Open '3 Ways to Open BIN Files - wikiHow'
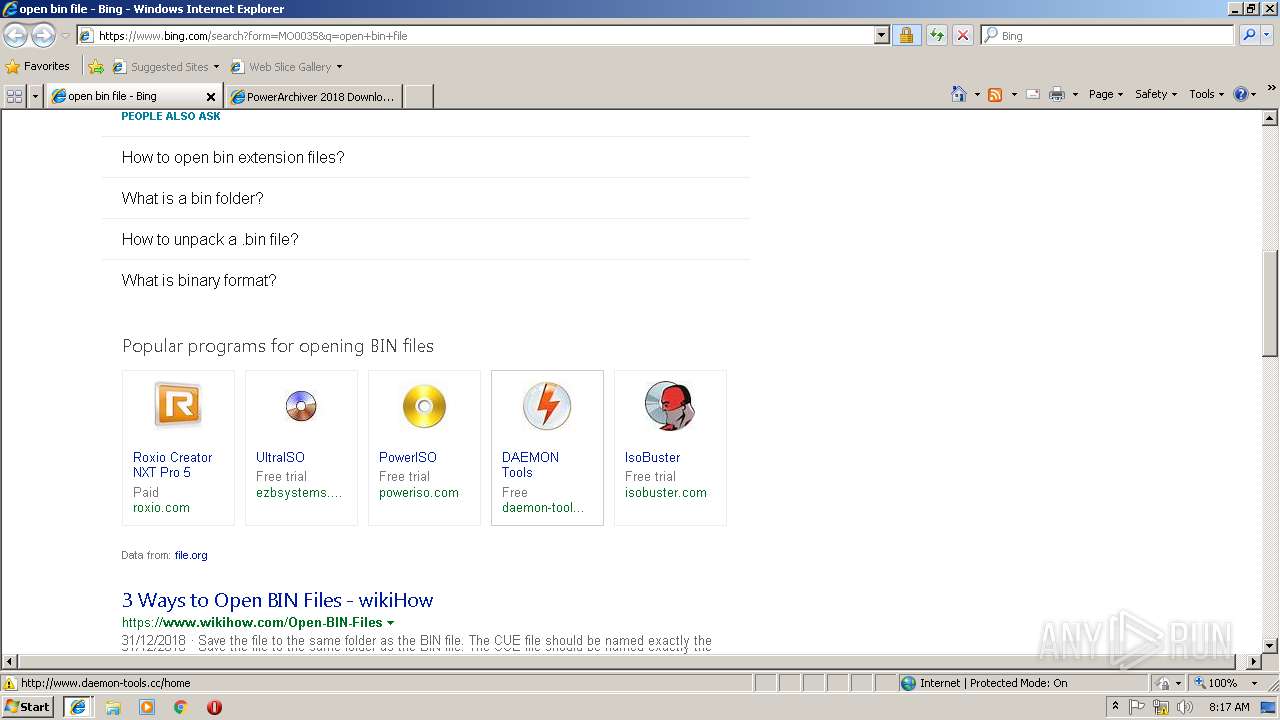This screenshot has width=1280, height=720. point(277,600)
